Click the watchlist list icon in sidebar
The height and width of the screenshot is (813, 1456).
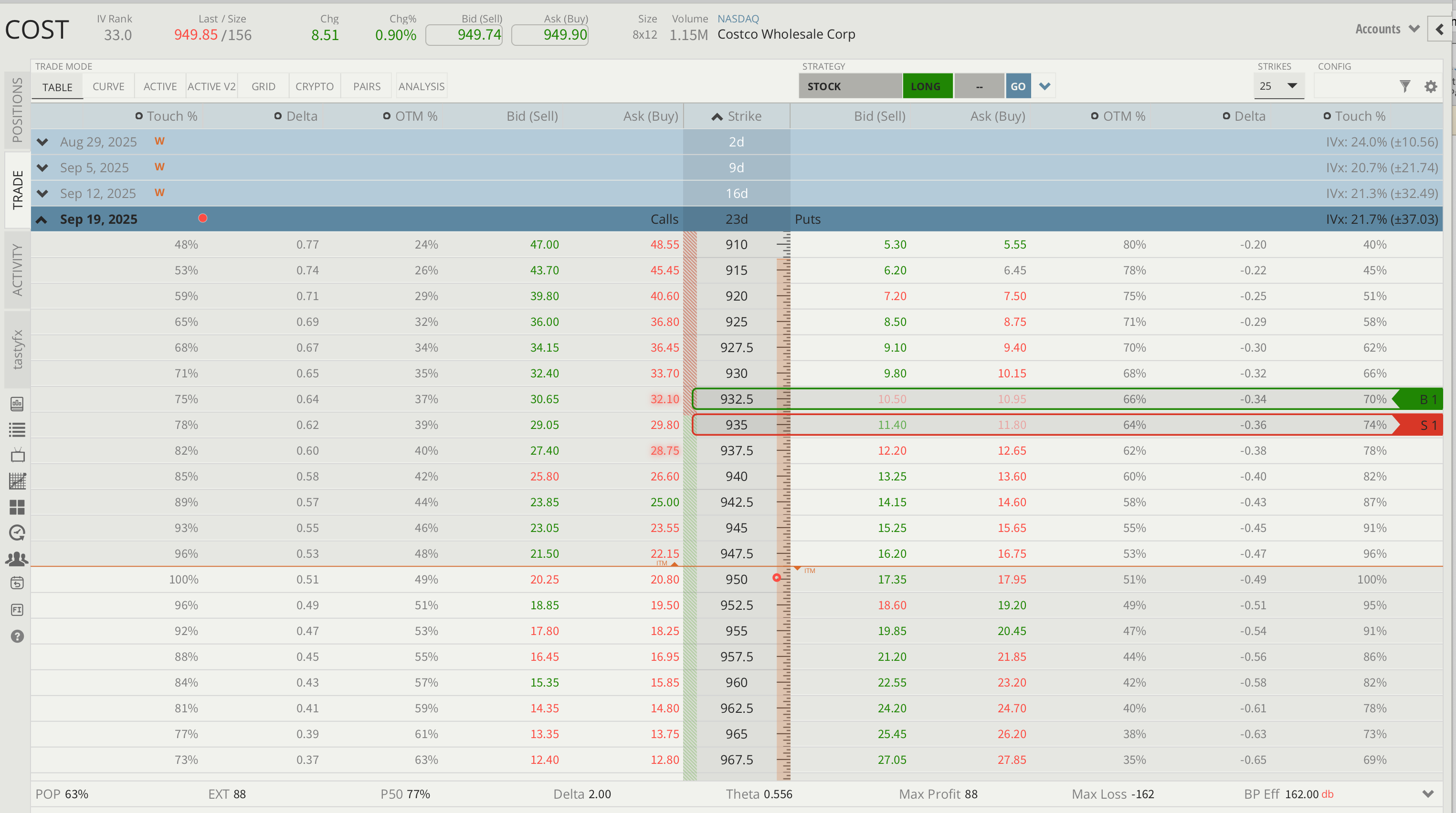18,430
